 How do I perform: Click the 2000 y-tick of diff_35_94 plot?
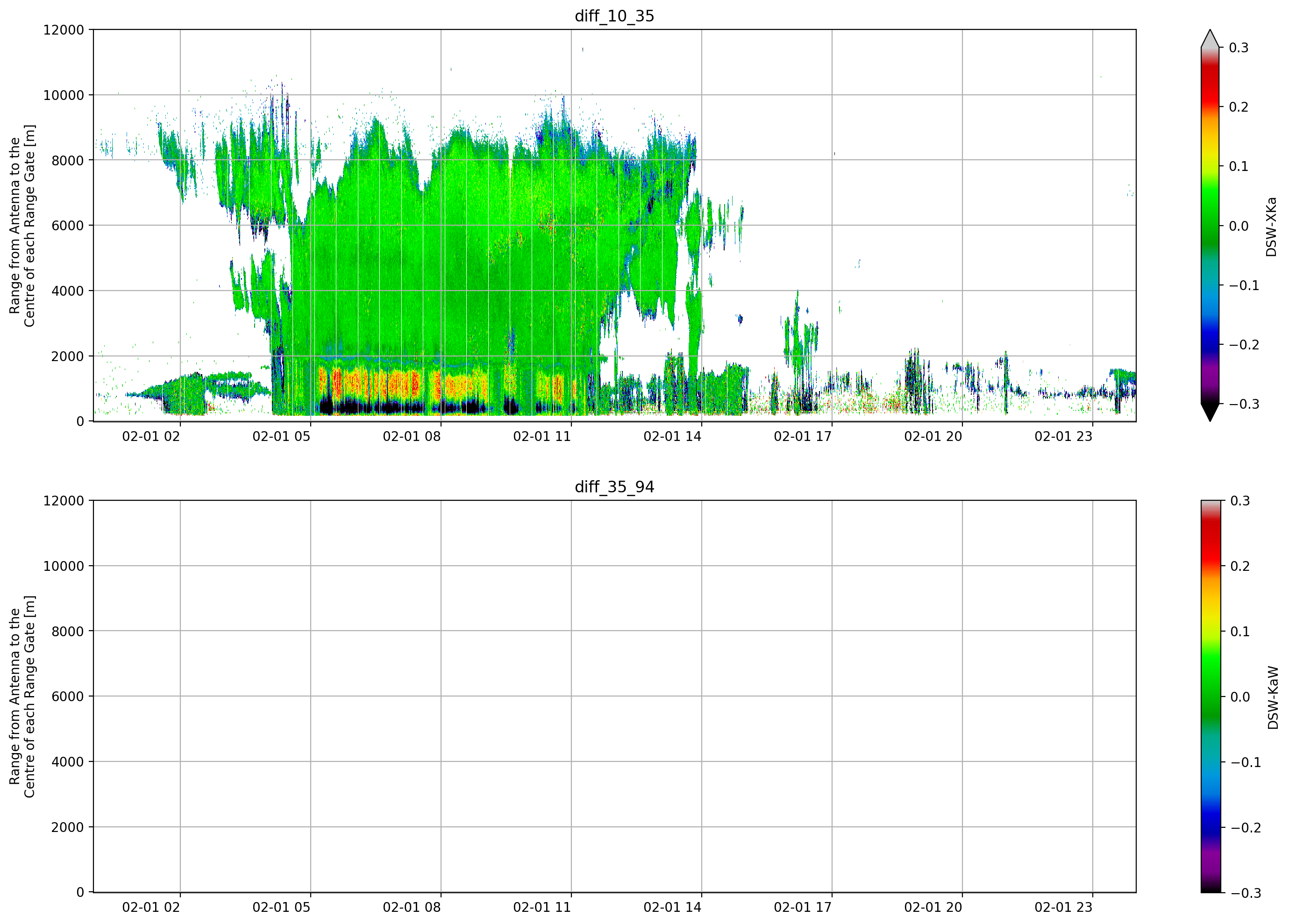[68, 827]
